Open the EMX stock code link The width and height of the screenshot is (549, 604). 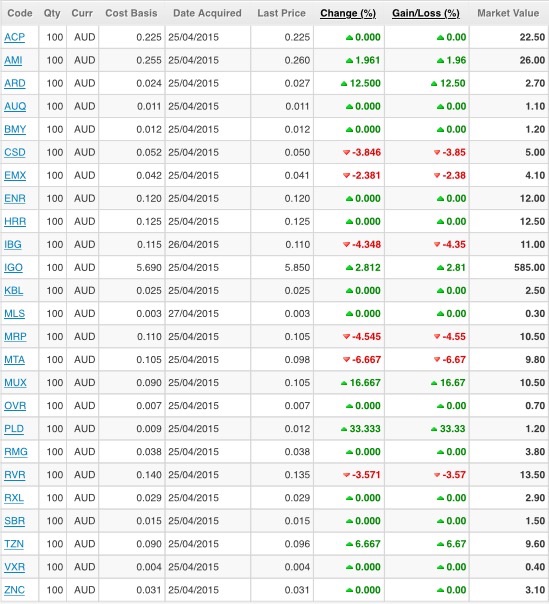[15, 176]
